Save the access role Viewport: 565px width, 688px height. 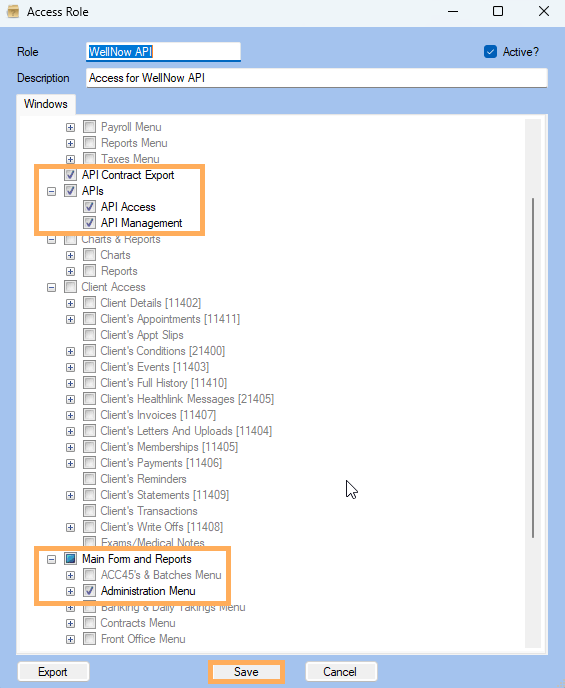pyautogui.click(x=246, y=672)
